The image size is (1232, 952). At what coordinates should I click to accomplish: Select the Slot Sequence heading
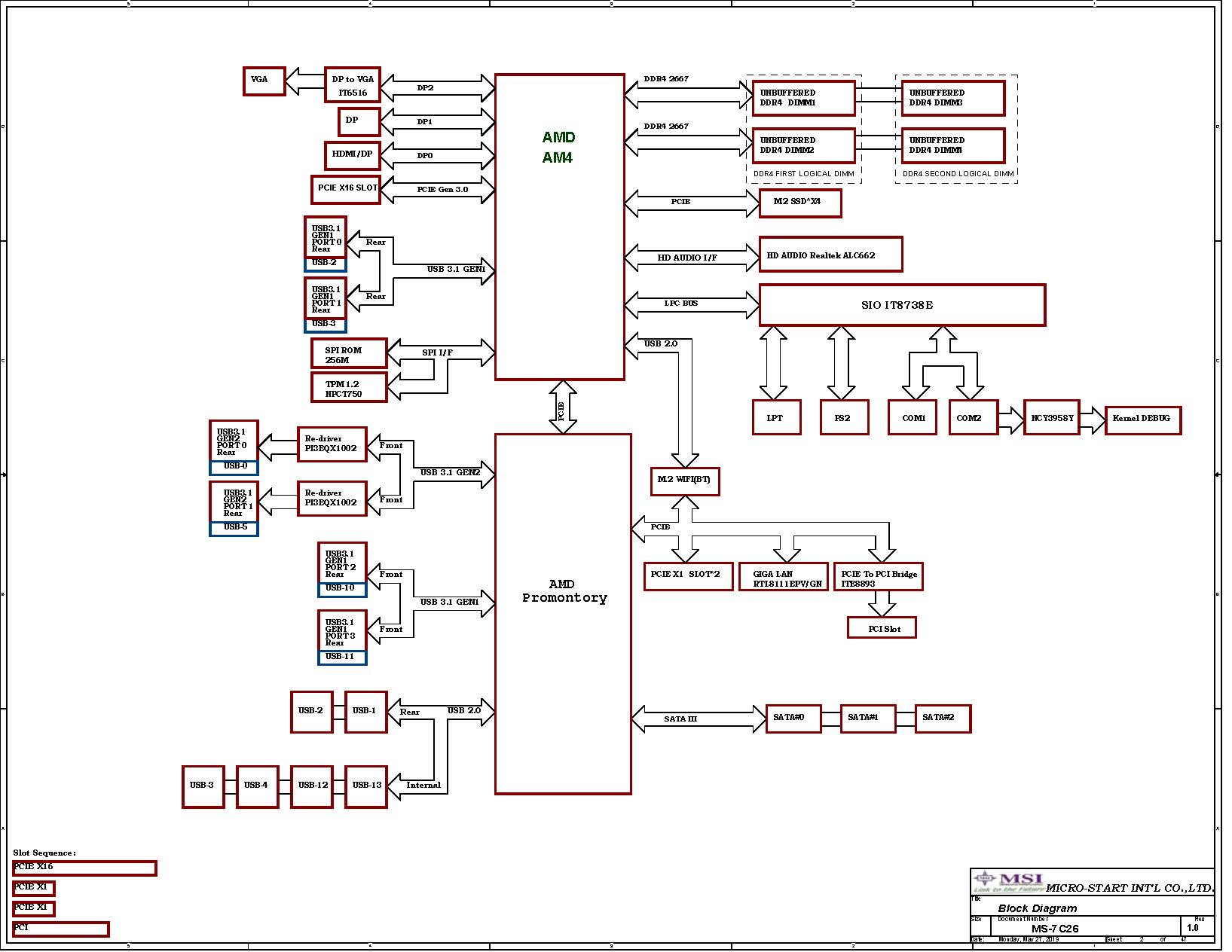(x=44, y=853)
